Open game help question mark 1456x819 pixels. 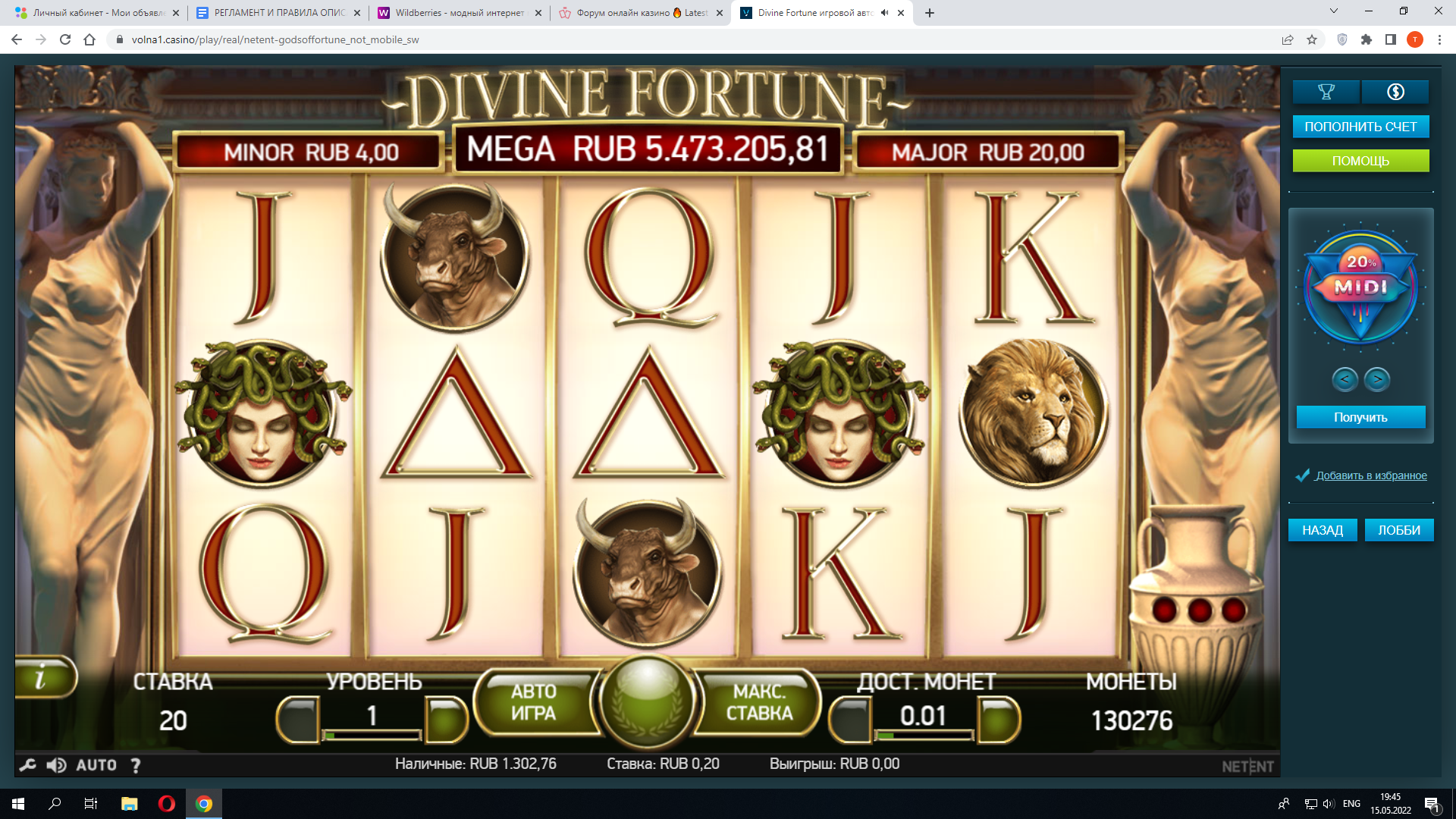pos(135,765)
